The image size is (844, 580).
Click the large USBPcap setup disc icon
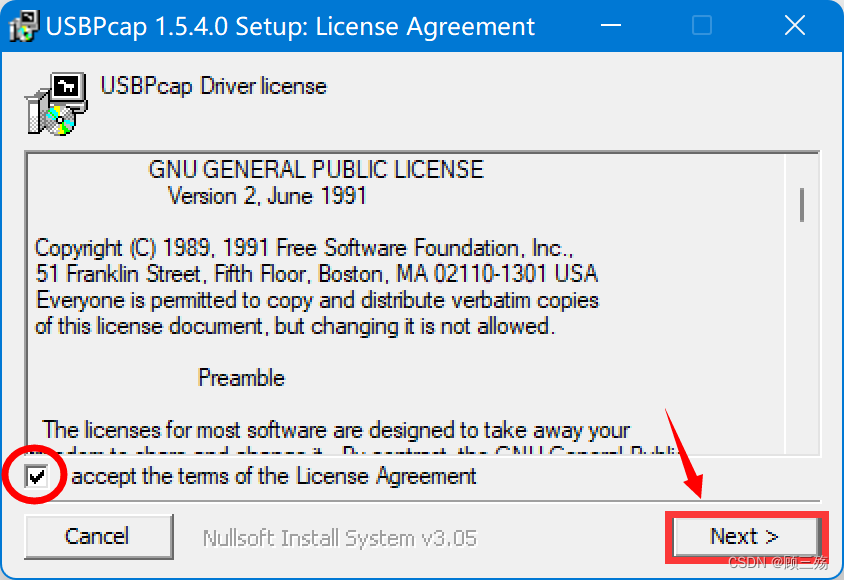click(x=56, y=104)
